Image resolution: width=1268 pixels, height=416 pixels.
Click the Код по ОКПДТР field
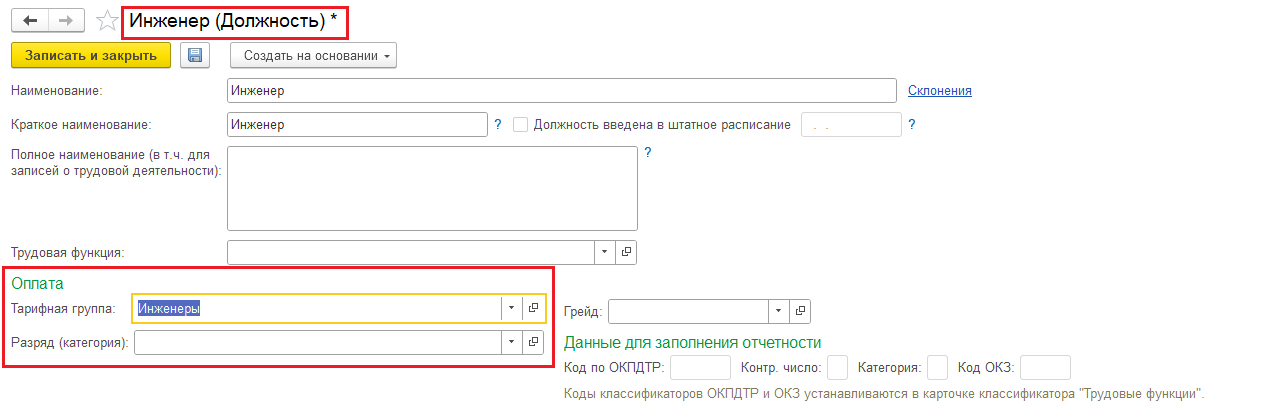tap(700, 368)
